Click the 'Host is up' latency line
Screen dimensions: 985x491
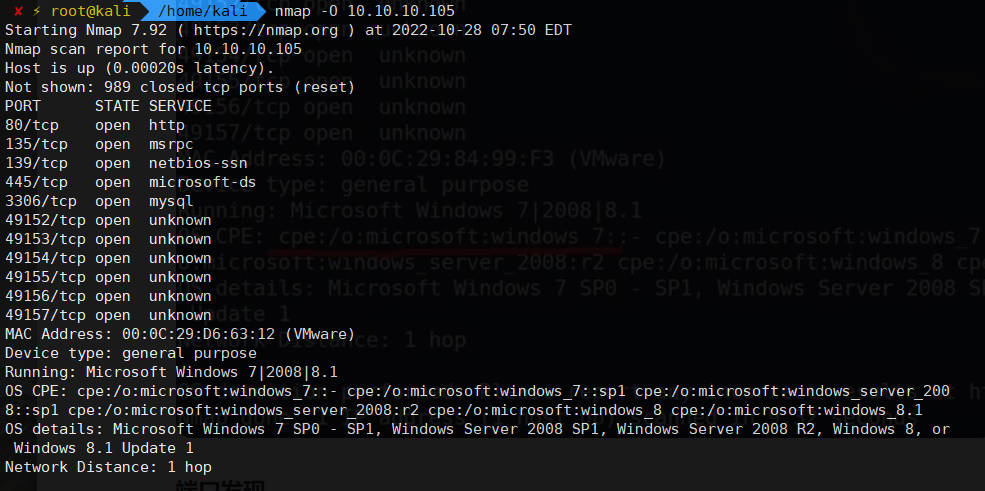coord(139,68)
